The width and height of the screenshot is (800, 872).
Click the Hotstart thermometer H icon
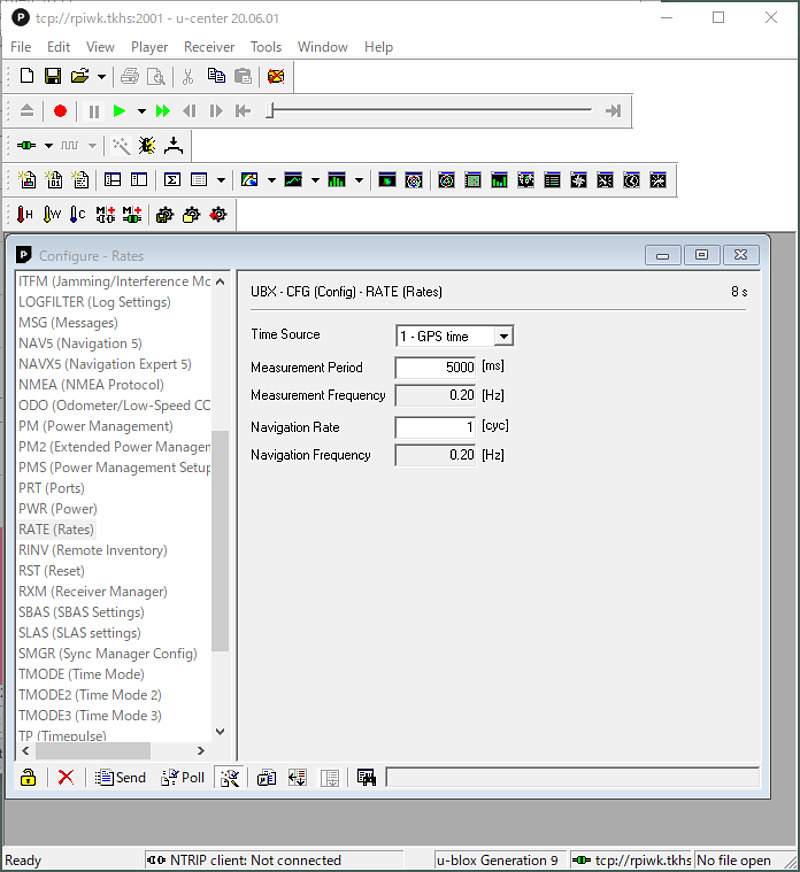[x=24, y=214]
